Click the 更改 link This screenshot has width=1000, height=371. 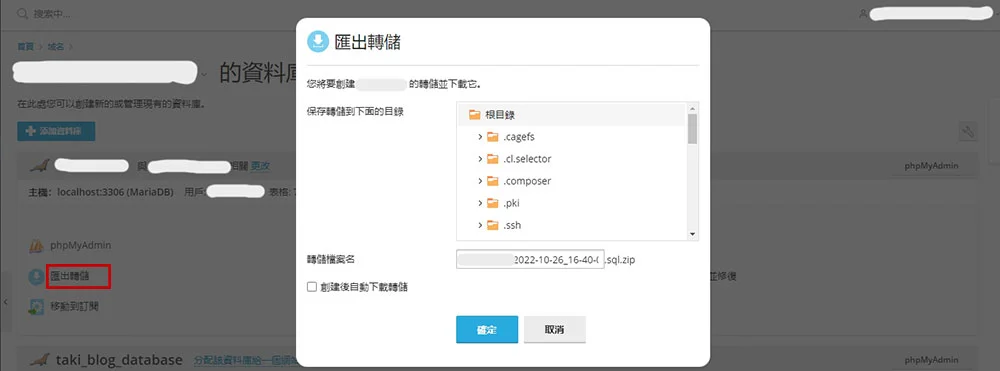[260, 166]
